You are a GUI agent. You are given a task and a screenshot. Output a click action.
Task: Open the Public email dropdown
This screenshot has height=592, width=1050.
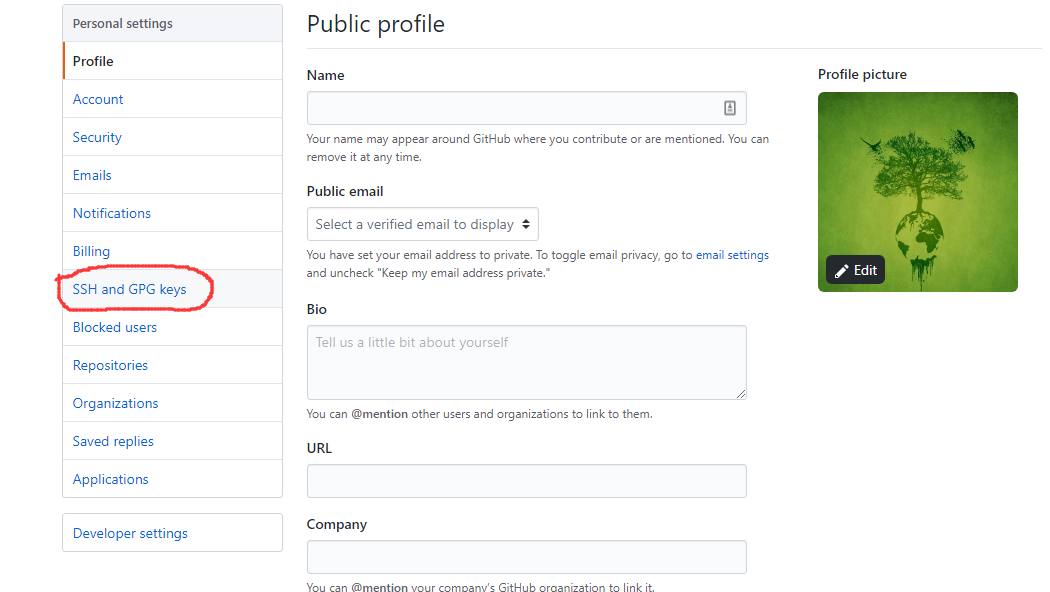[x=423, y=224]
